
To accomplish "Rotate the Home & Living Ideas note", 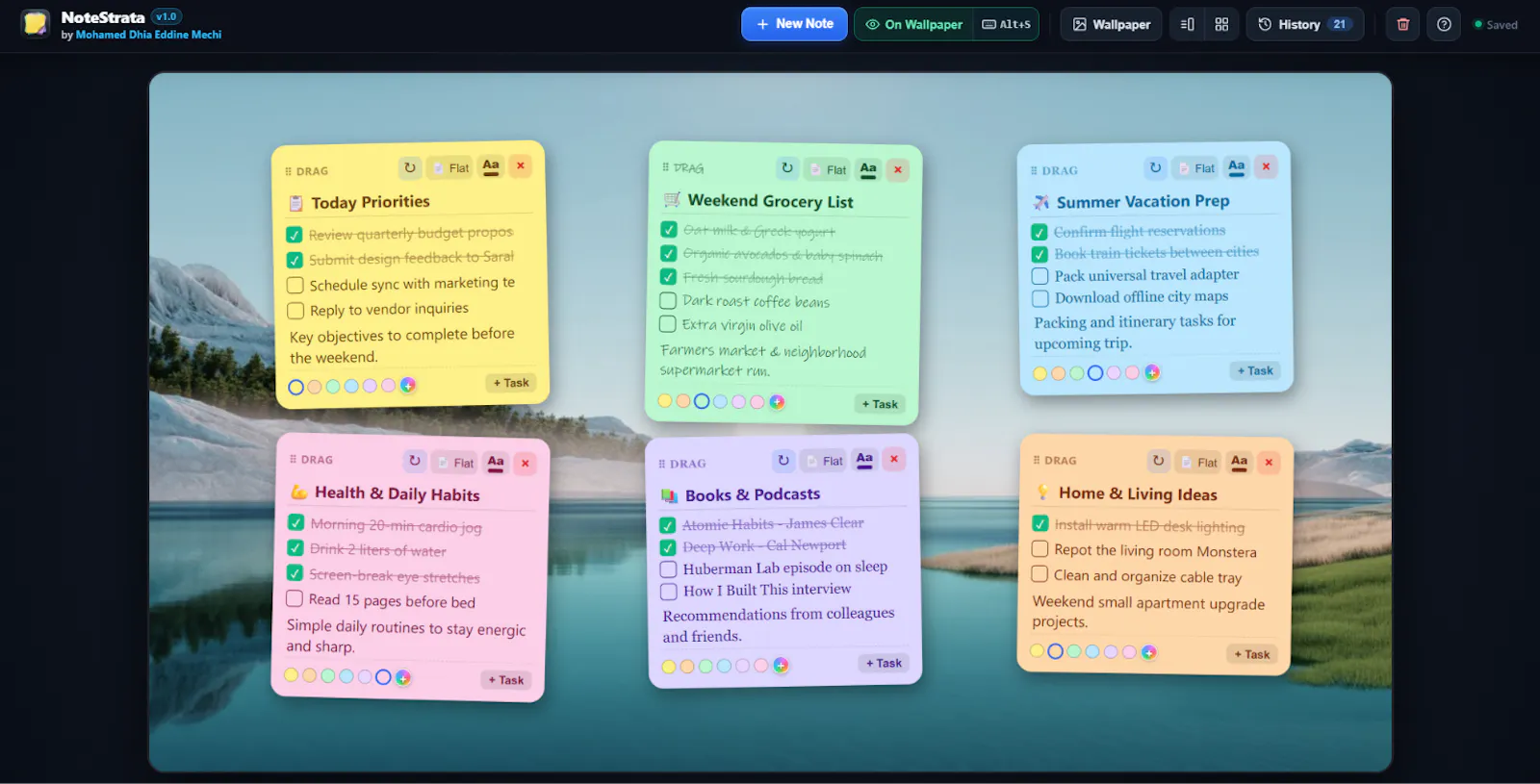I will tap(1159, 461).
